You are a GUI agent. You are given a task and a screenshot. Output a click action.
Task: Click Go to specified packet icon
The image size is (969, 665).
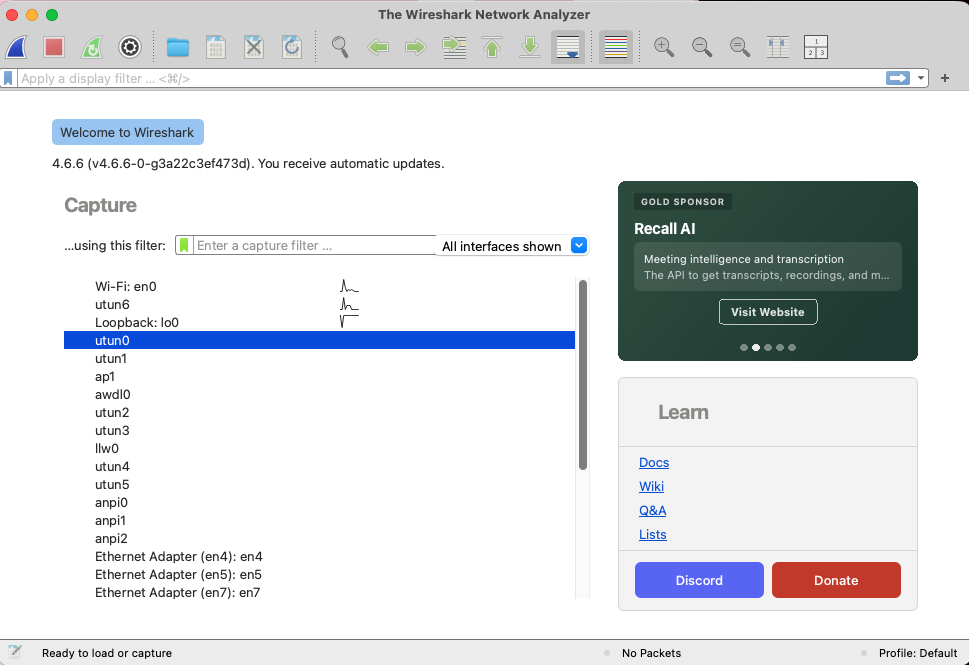point(454,47)
